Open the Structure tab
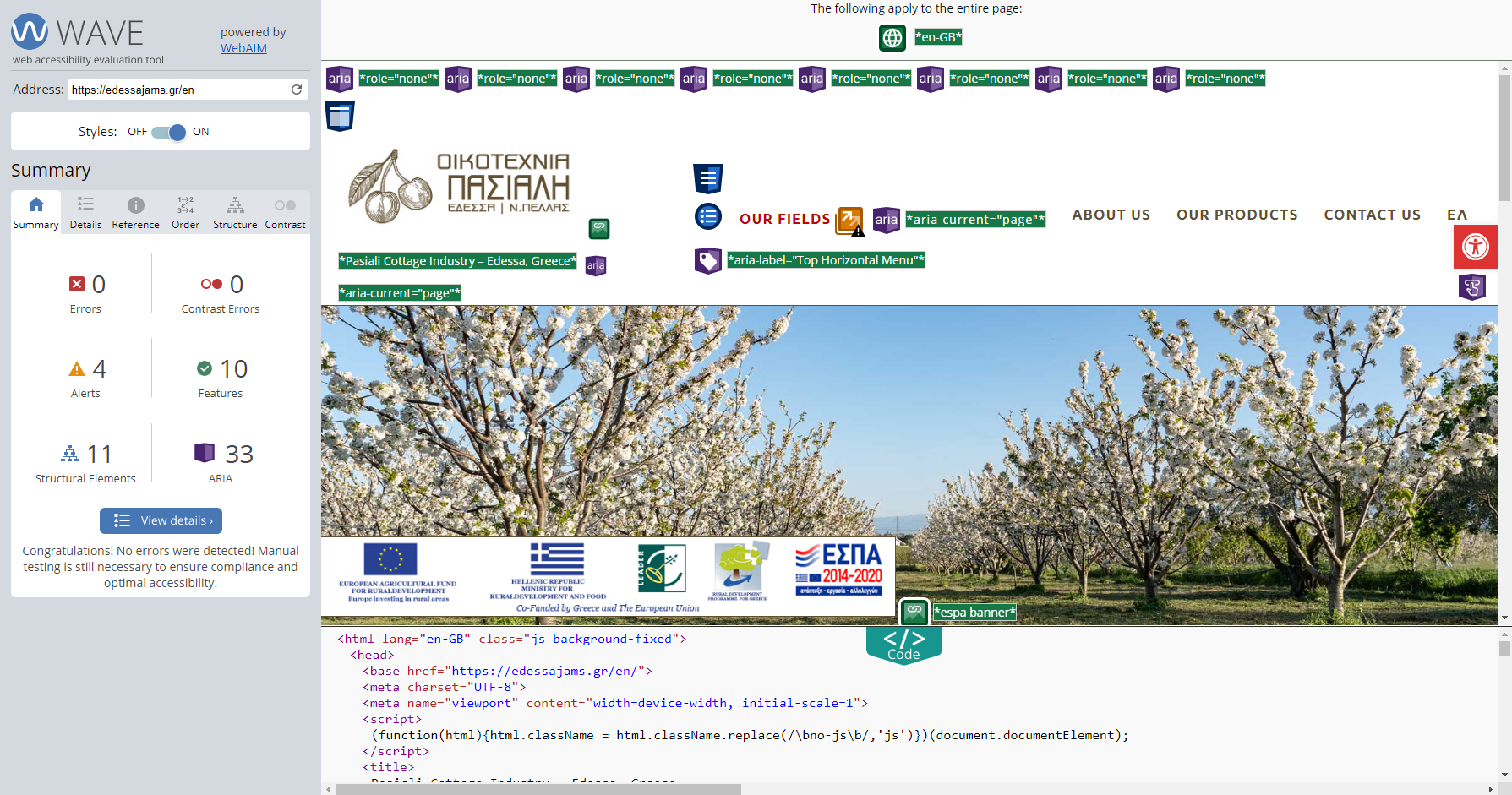The image size is (1512, 795). 235,212
